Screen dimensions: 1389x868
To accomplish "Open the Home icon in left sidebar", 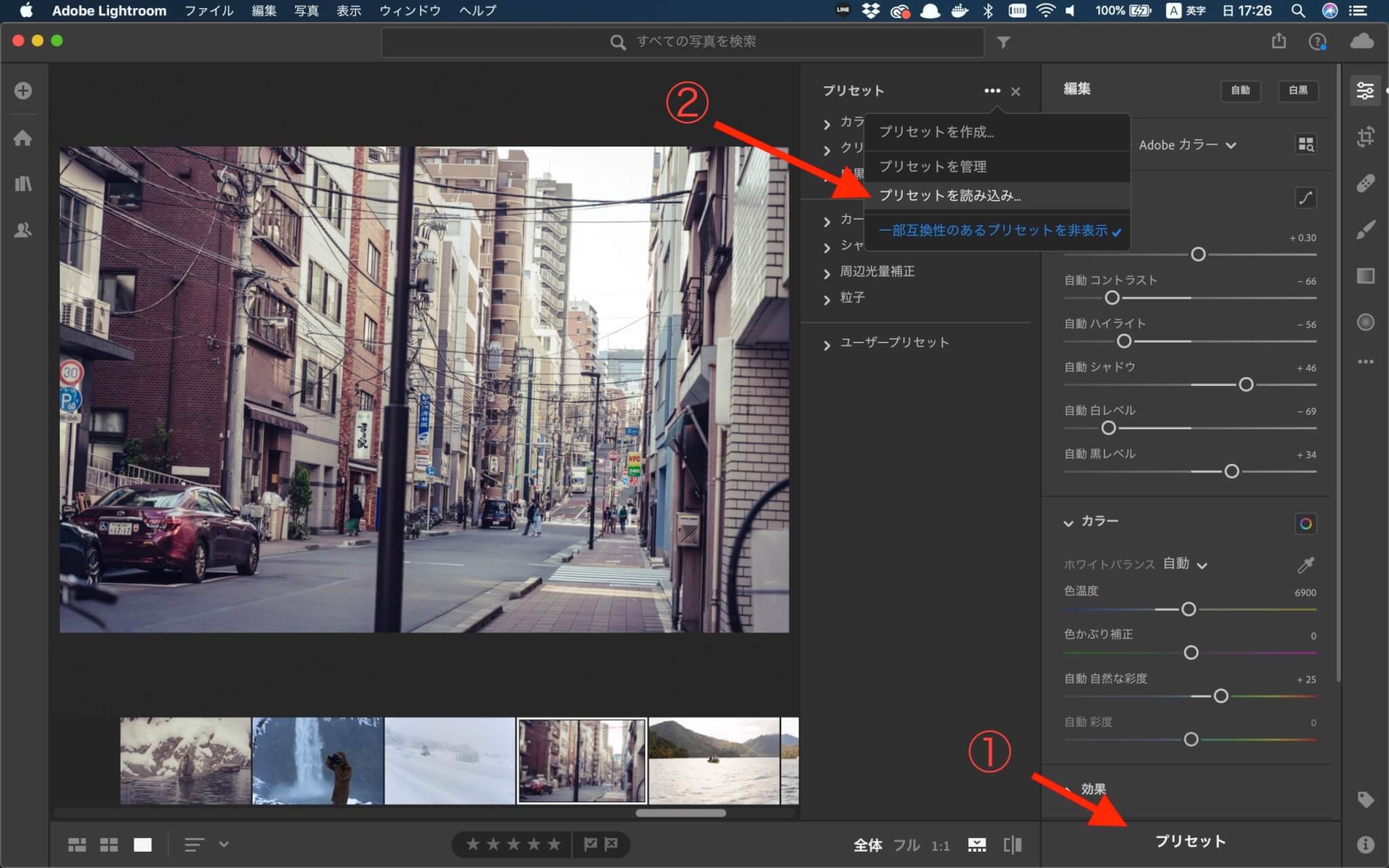I will [23, 138].
